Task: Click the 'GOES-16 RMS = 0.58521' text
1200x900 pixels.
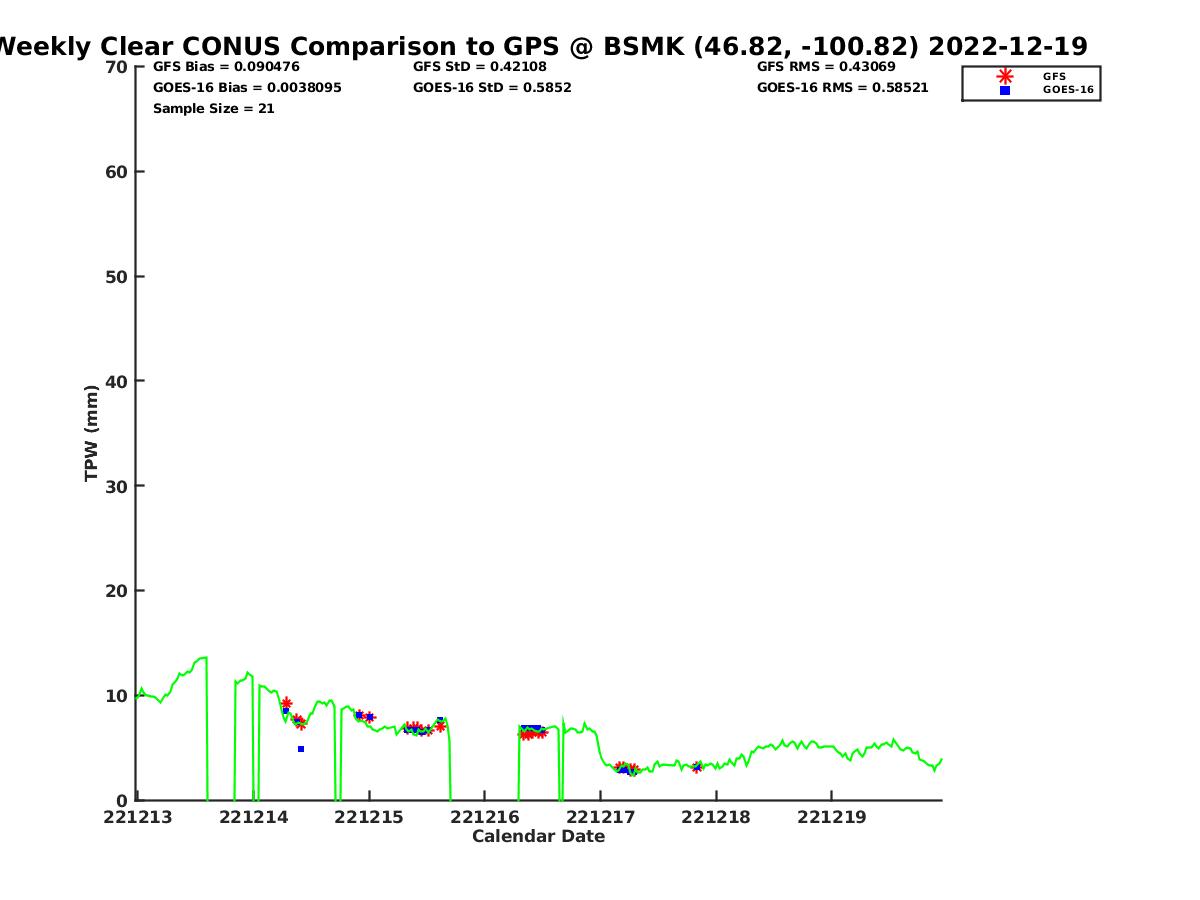Action: 842,87
